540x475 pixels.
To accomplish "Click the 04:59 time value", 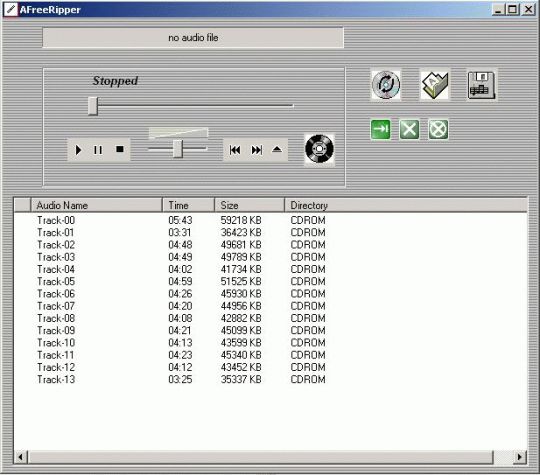I will click(180, 281).
